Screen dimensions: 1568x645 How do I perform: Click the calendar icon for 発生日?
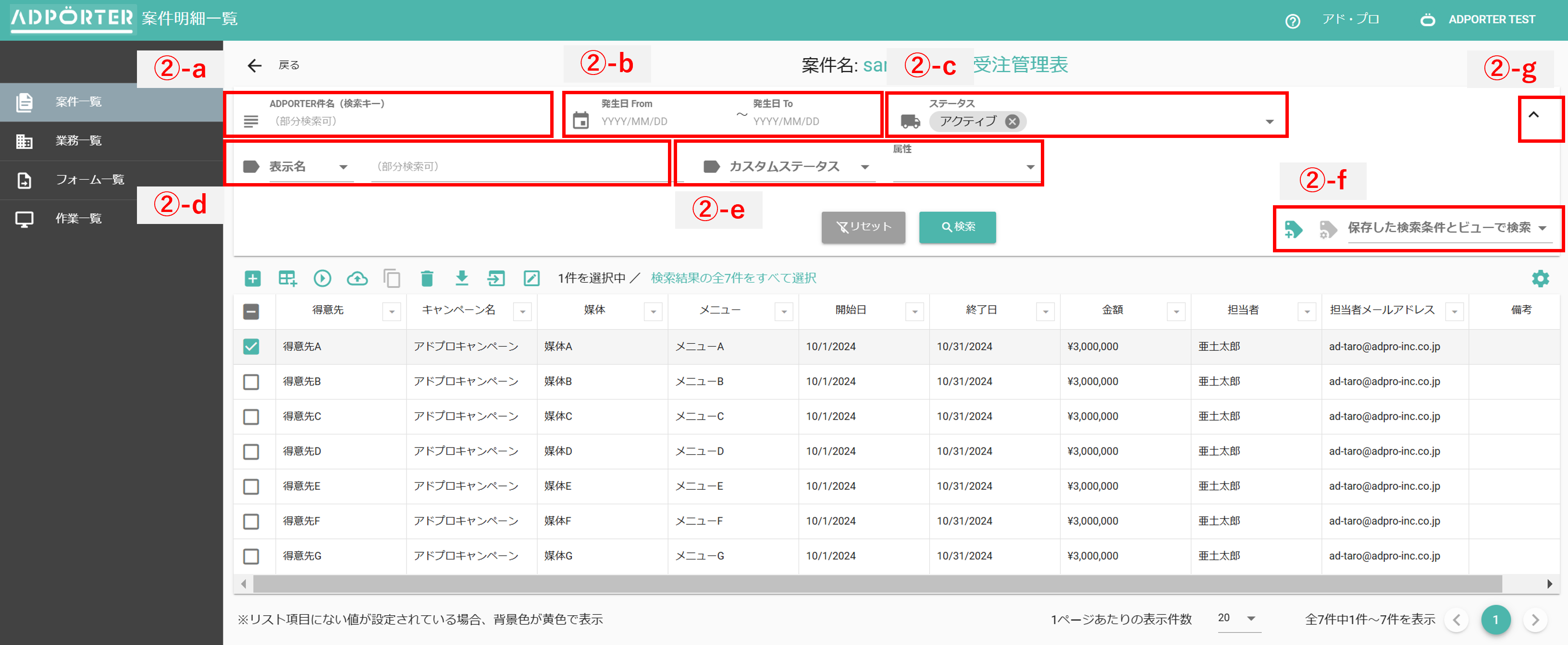click(580, 121)
